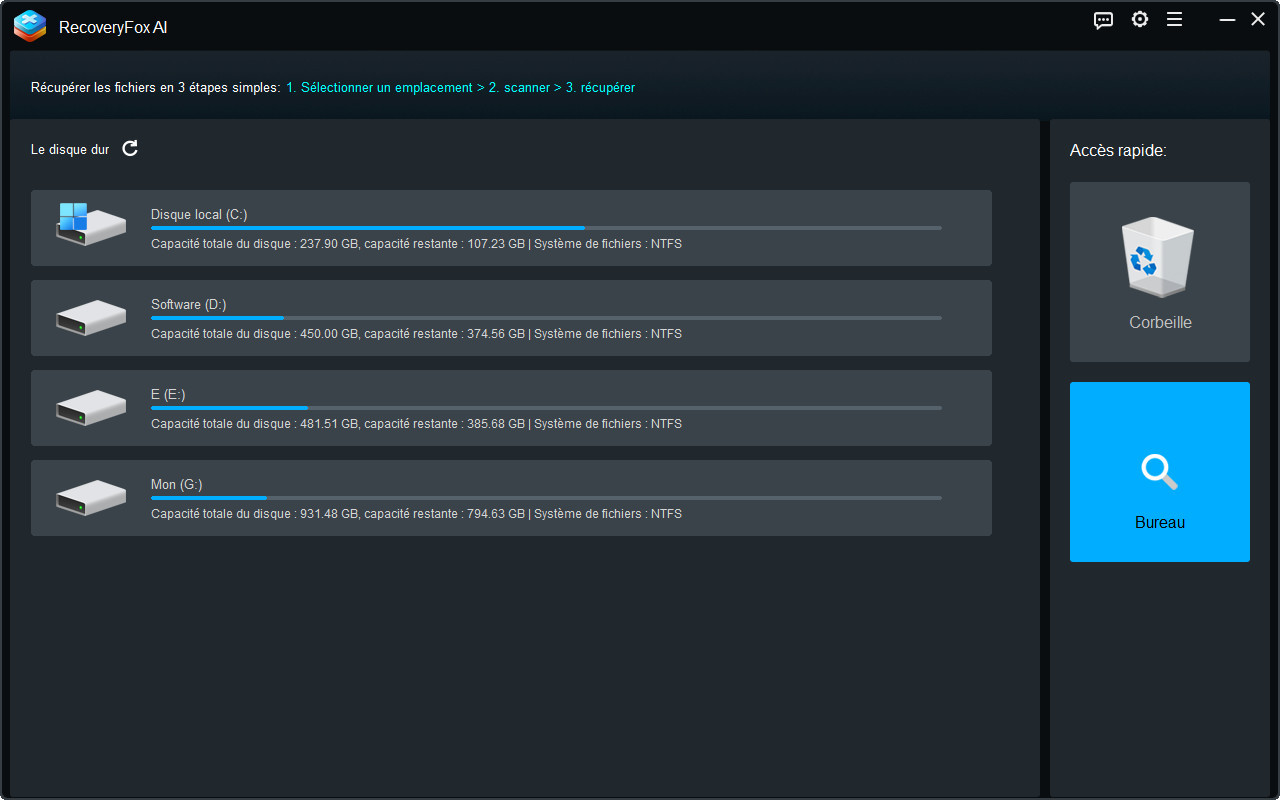Image resolution: width=1280 pixels, height=800 pixels.
Task: Click the '3. récupérer' step text
Action: [600, 88]
